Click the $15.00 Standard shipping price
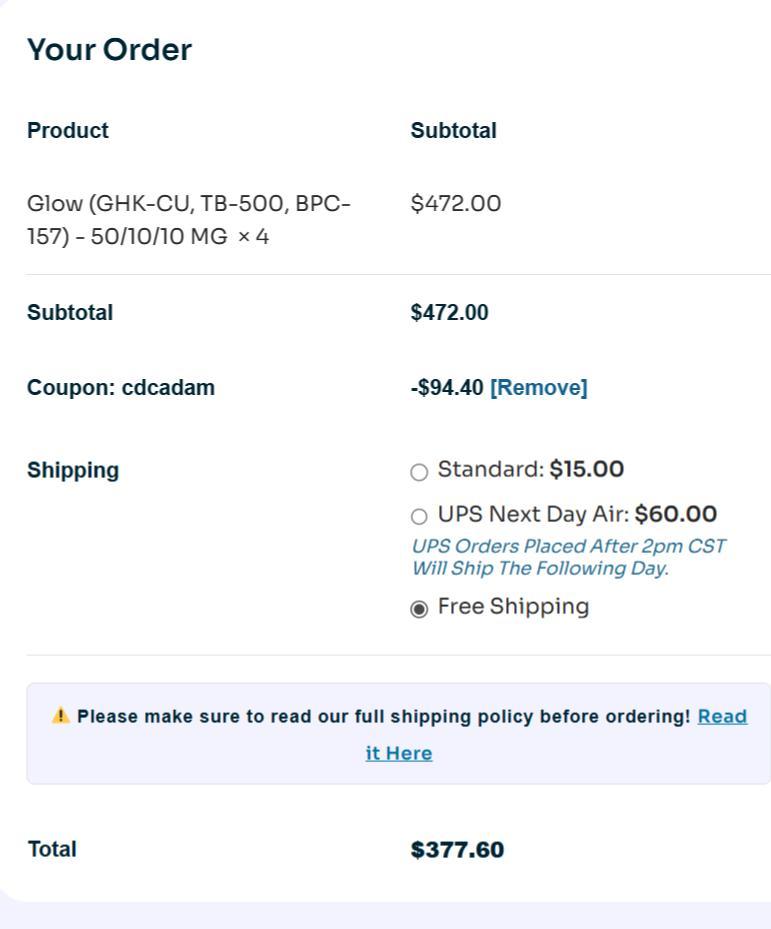Screen dimensions: 771x929 click(586, 470)
